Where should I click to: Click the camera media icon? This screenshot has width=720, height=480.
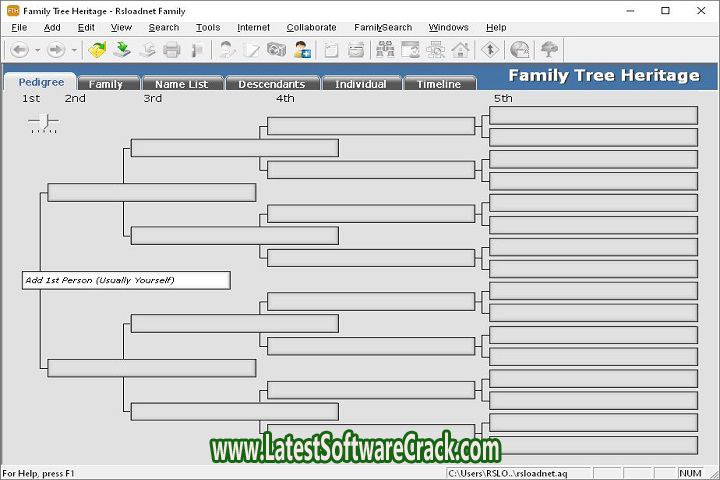click(276, 49)
